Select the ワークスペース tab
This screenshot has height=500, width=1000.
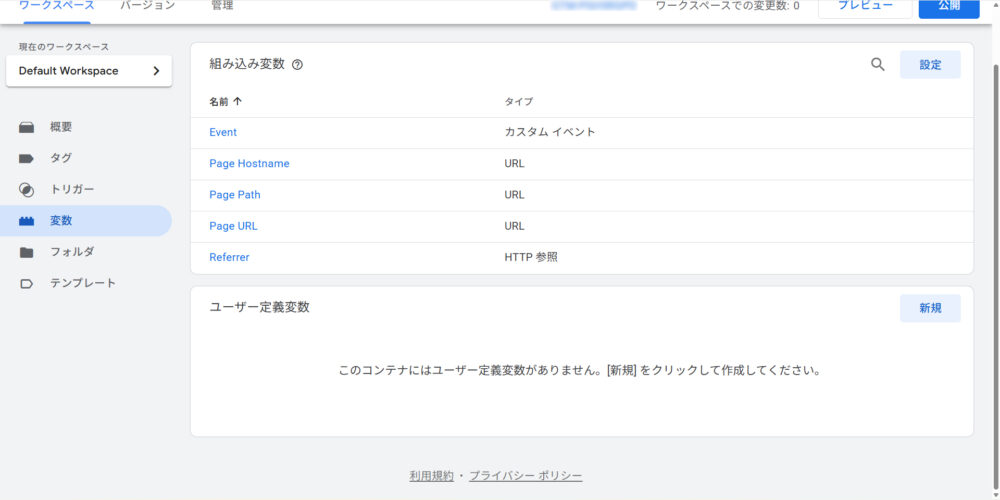(x=57, y=6)
